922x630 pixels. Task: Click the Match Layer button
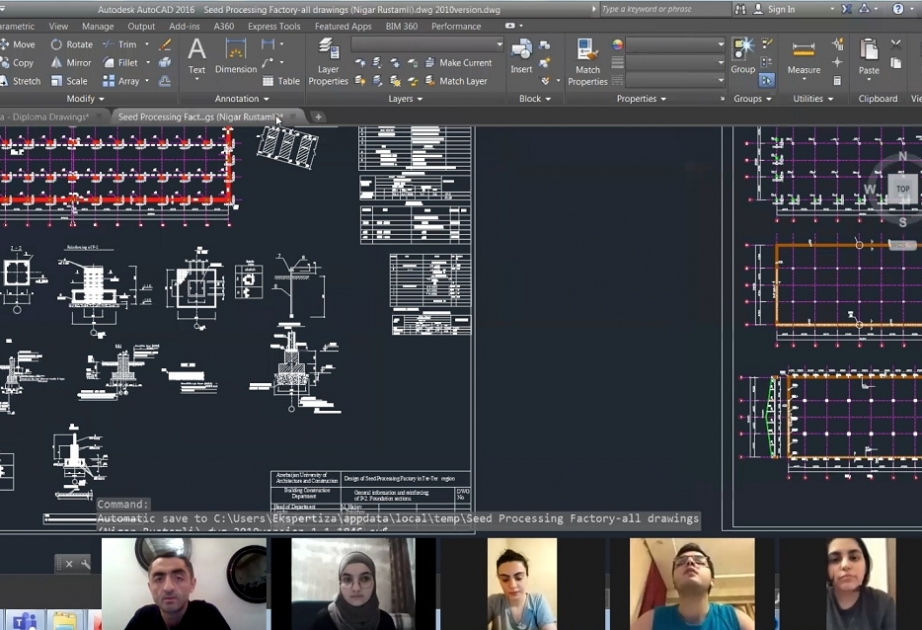[456, 81]
